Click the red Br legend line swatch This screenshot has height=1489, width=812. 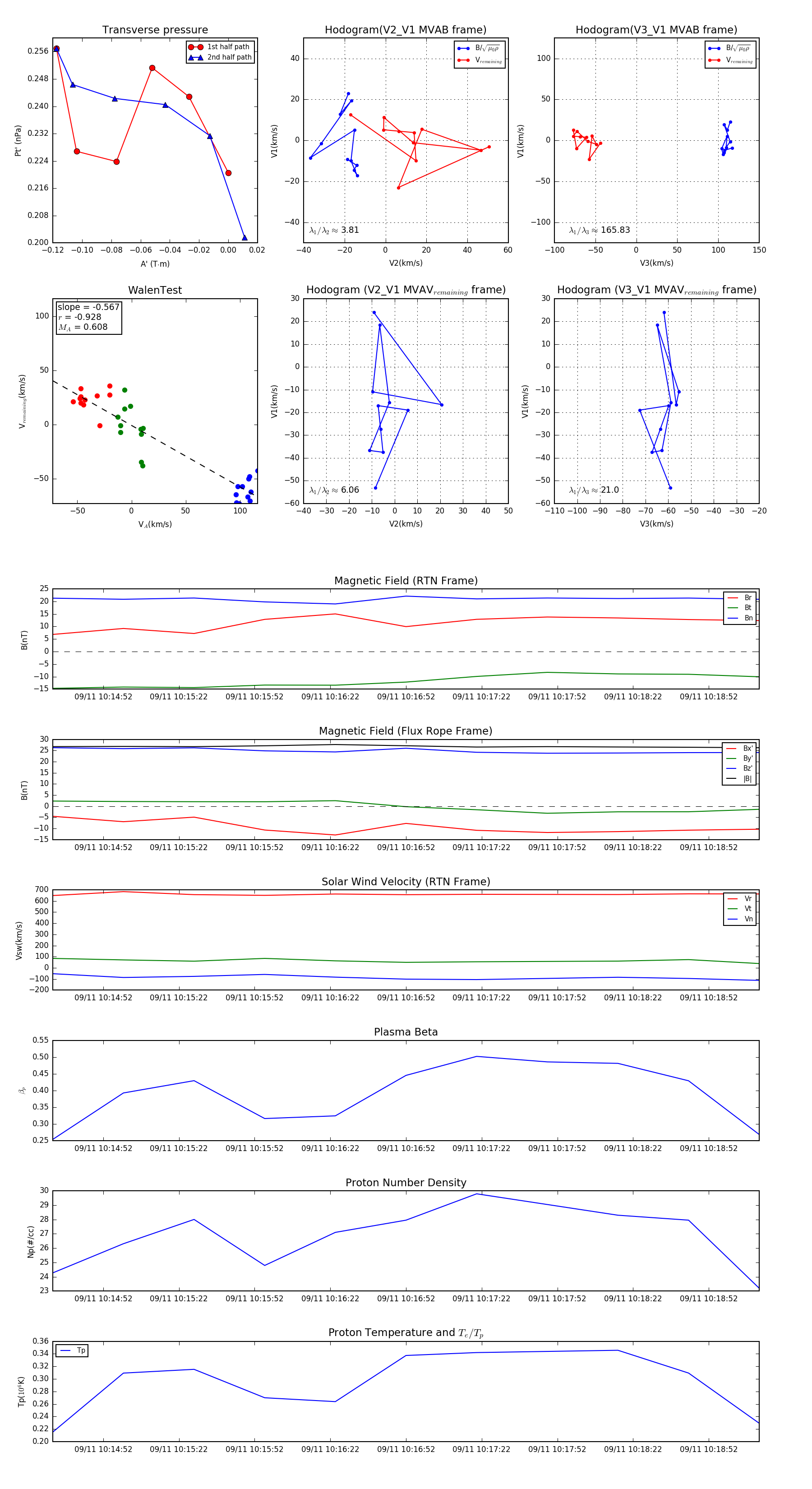(x=732, y=598)
